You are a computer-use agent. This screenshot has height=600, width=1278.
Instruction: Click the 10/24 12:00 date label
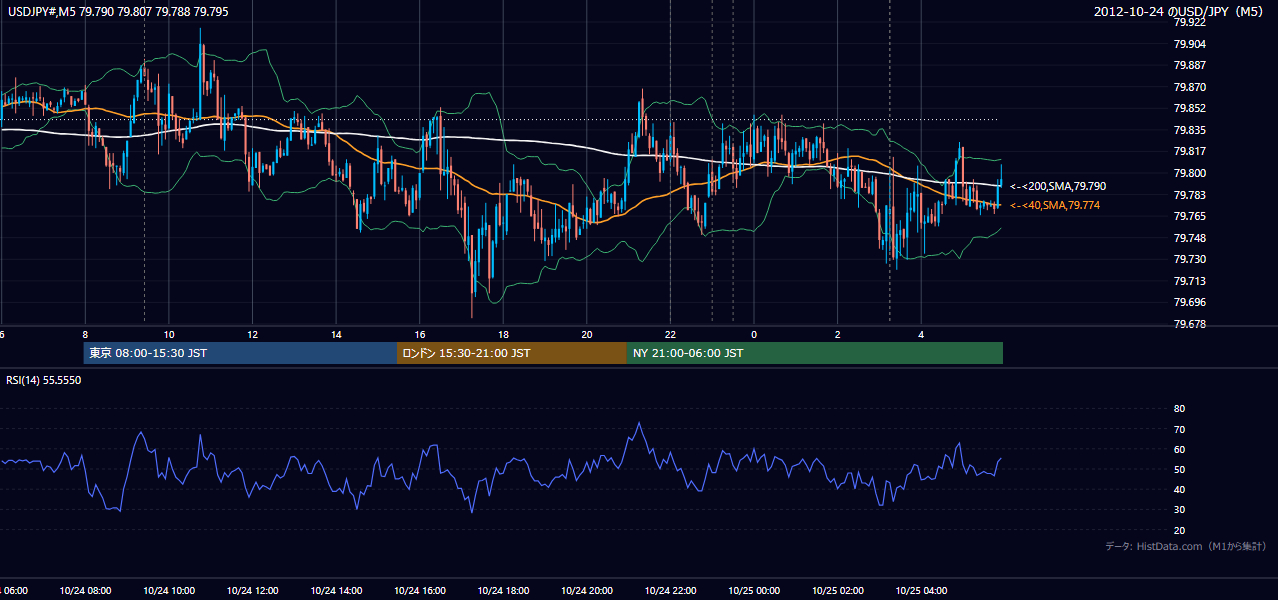pyautogui.click(x=252, y=590)
